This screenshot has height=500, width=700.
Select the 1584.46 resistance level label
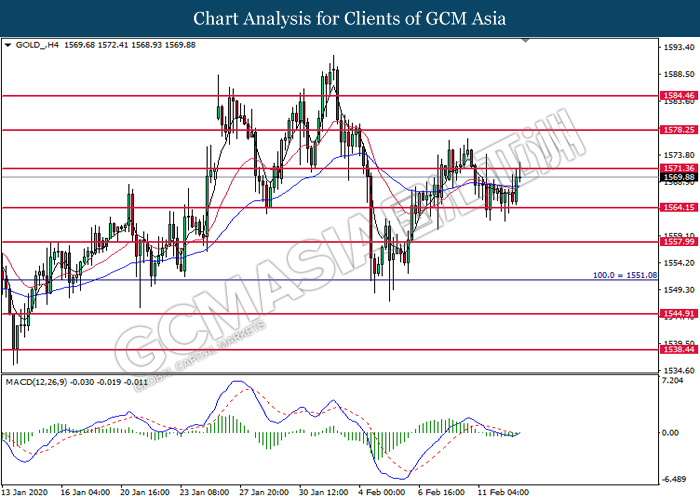click(x=679, y=96)
